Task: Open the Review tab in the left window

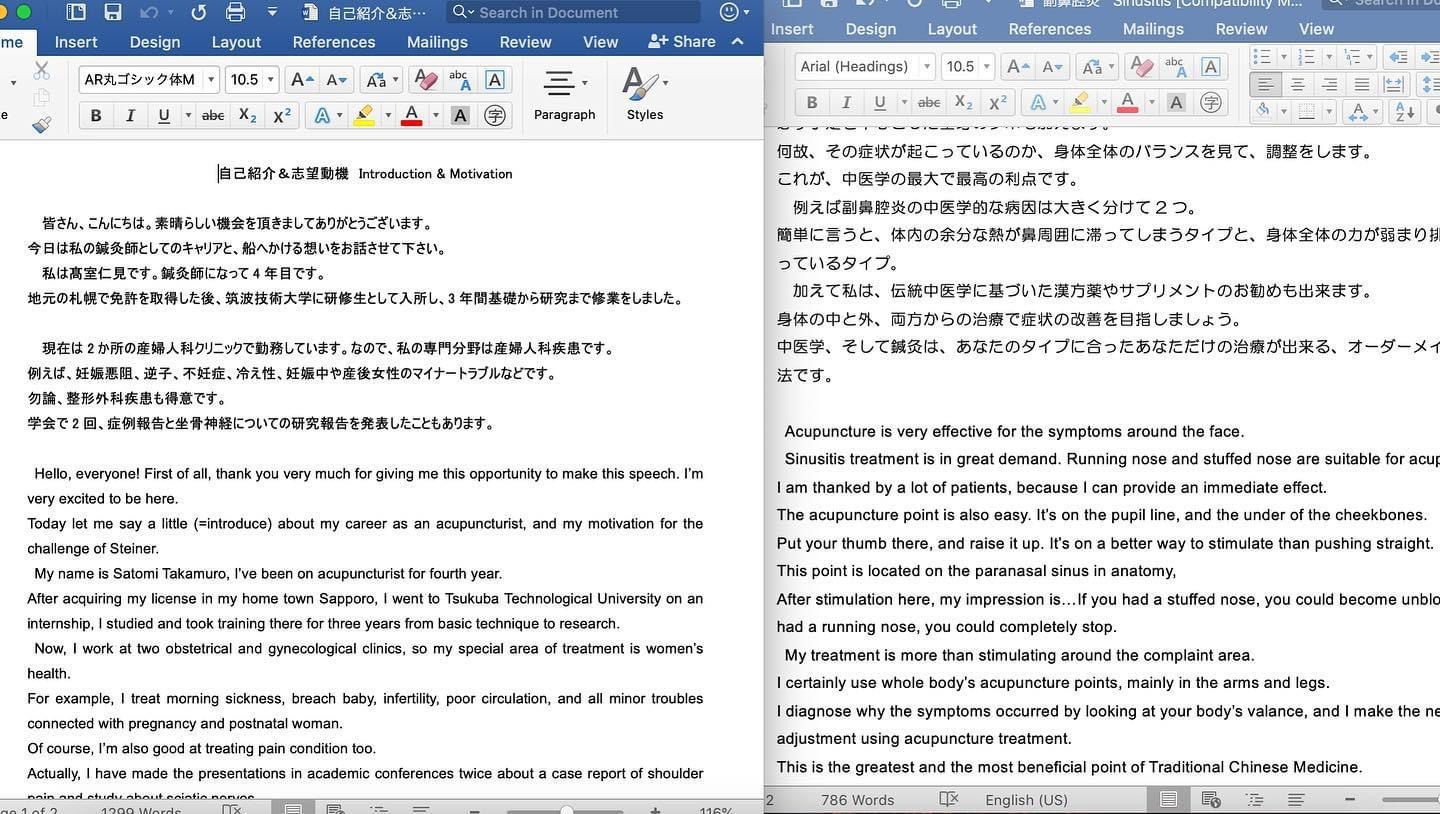Action: (525, 42)
